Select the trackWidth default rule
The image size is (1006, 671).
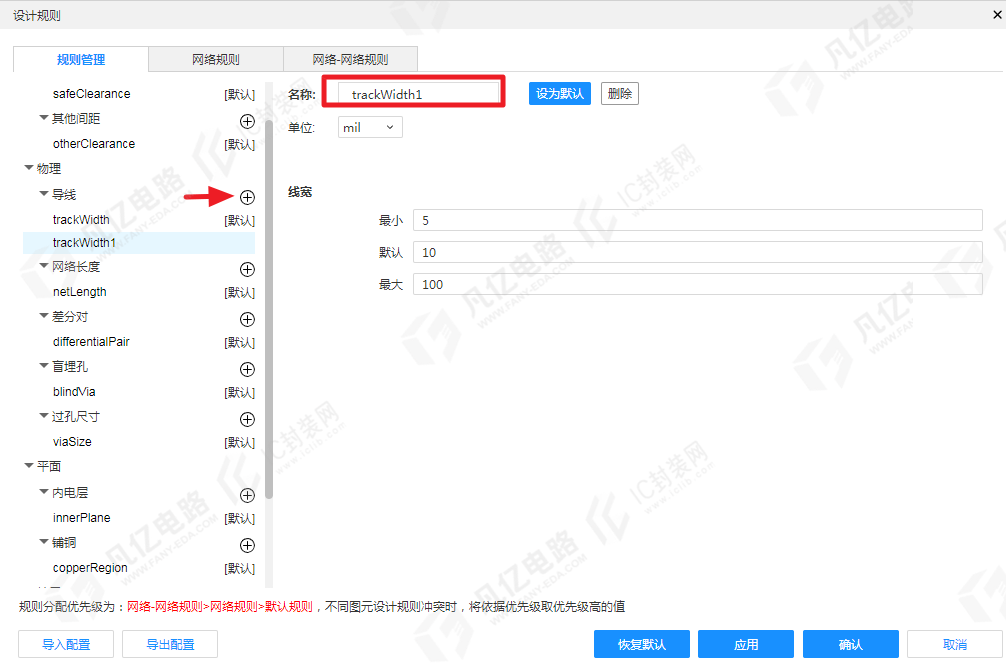pos(81,219)
